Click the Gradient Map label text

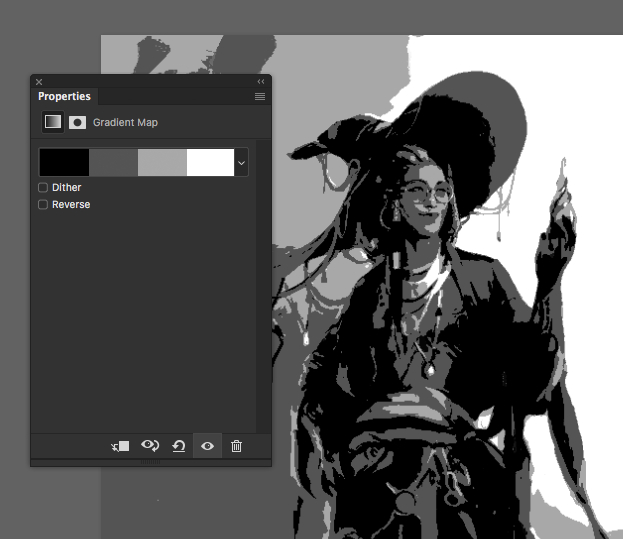[125, 122]
